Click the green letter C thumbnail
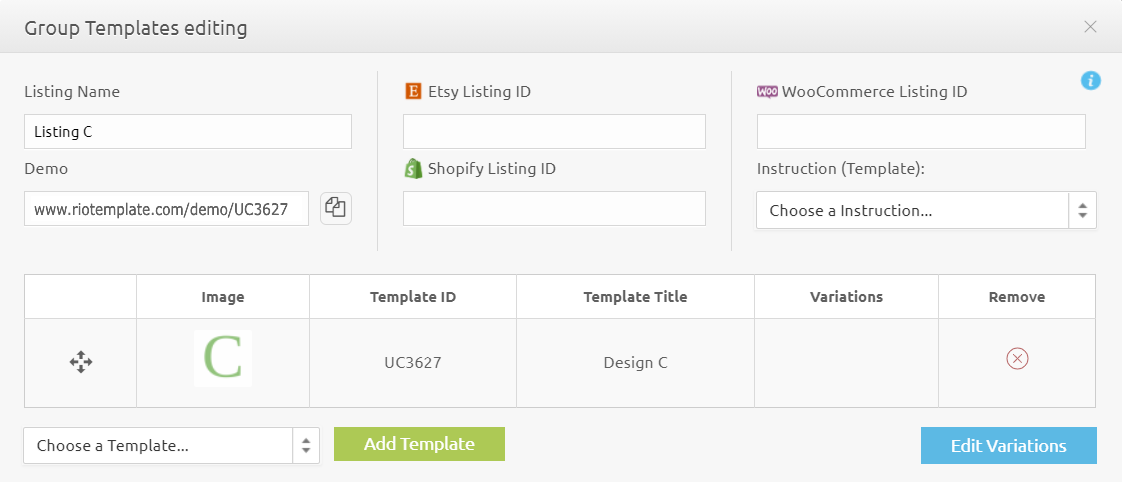Image resolution: width=1122 pixels, height=482 pixels. point(223,359)
